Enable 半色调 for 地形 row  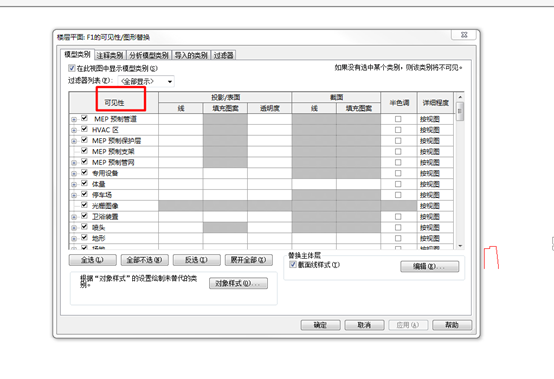click(398, 238)
